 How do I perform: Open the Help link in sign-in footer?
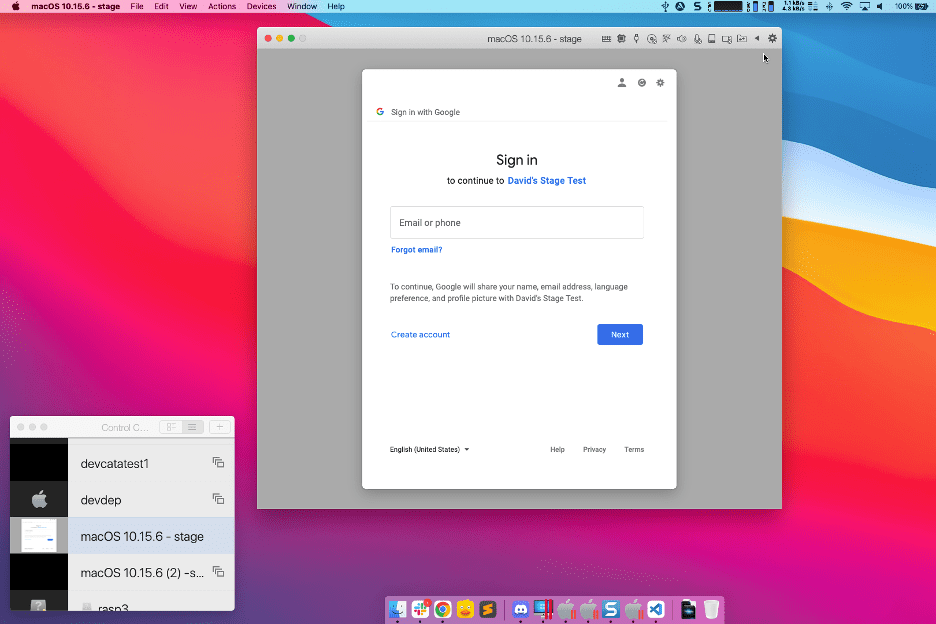pyautogui.click(x=558, y=450)
